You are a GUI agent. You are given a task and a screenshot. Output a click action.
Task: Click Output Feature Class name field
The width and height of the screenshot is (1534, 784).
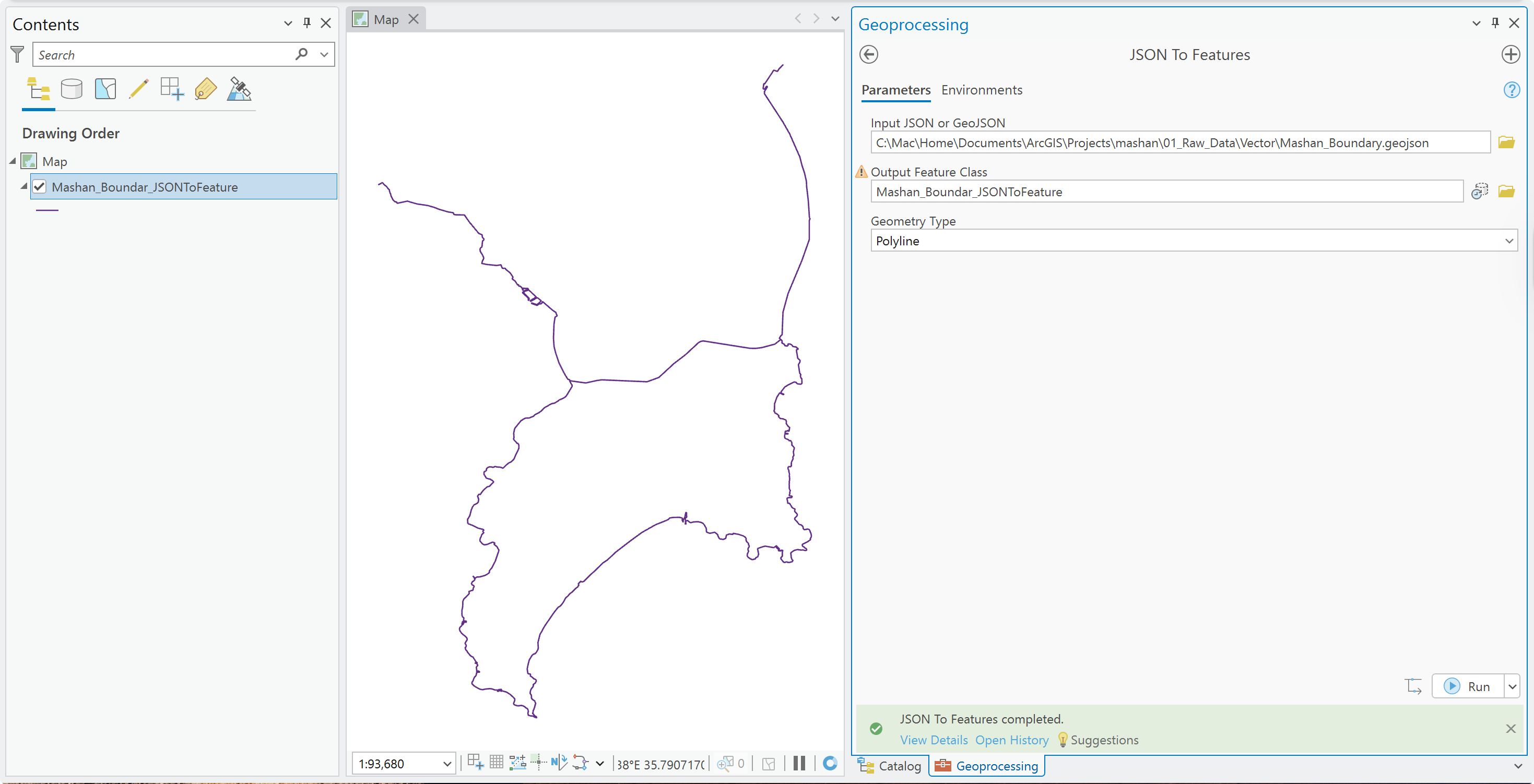[1166, 192]
